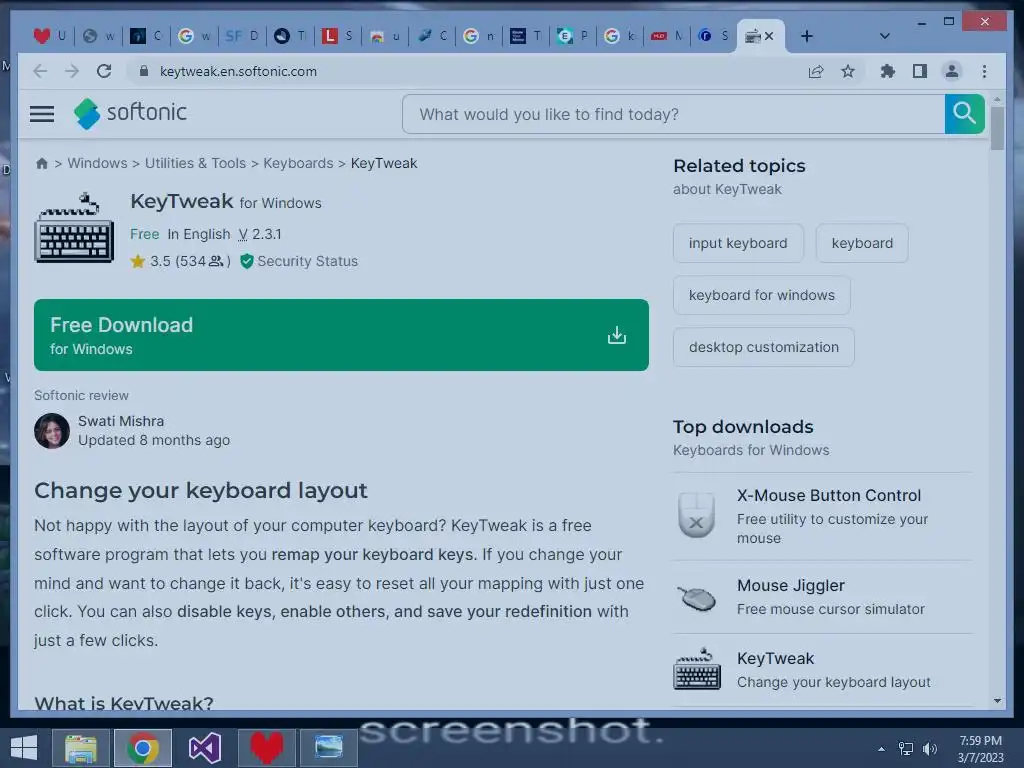Open the red heart app on the taskbar
The image size is (1024, 768).
point(266,748)
